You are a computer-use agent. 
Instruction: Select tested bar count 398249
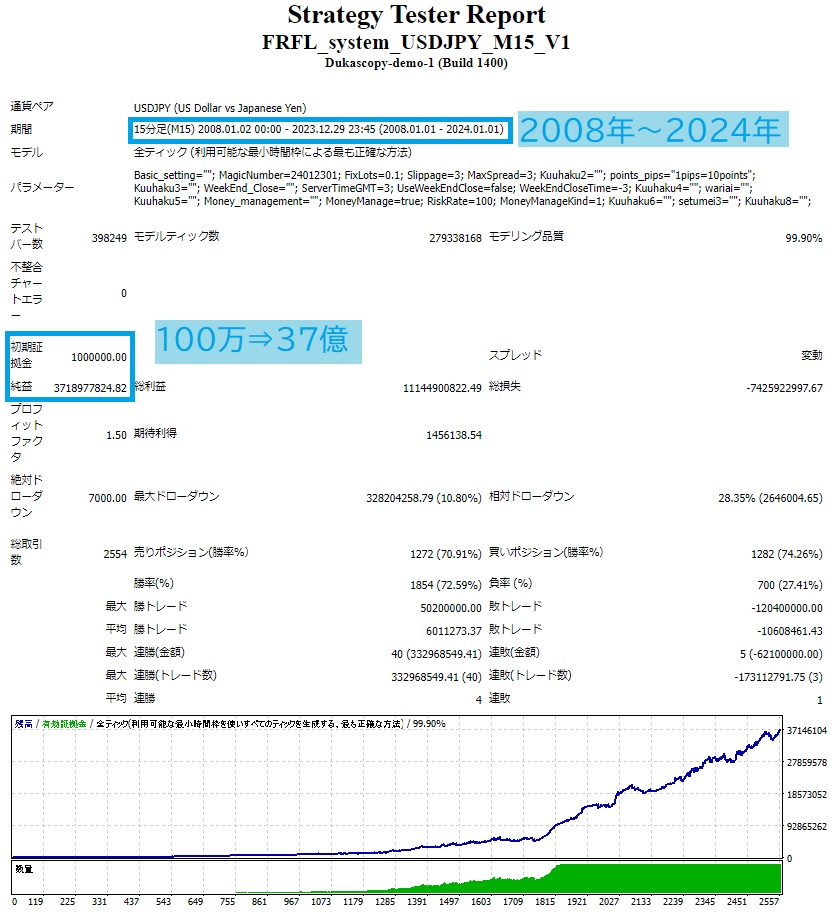[x=109, y=238]
